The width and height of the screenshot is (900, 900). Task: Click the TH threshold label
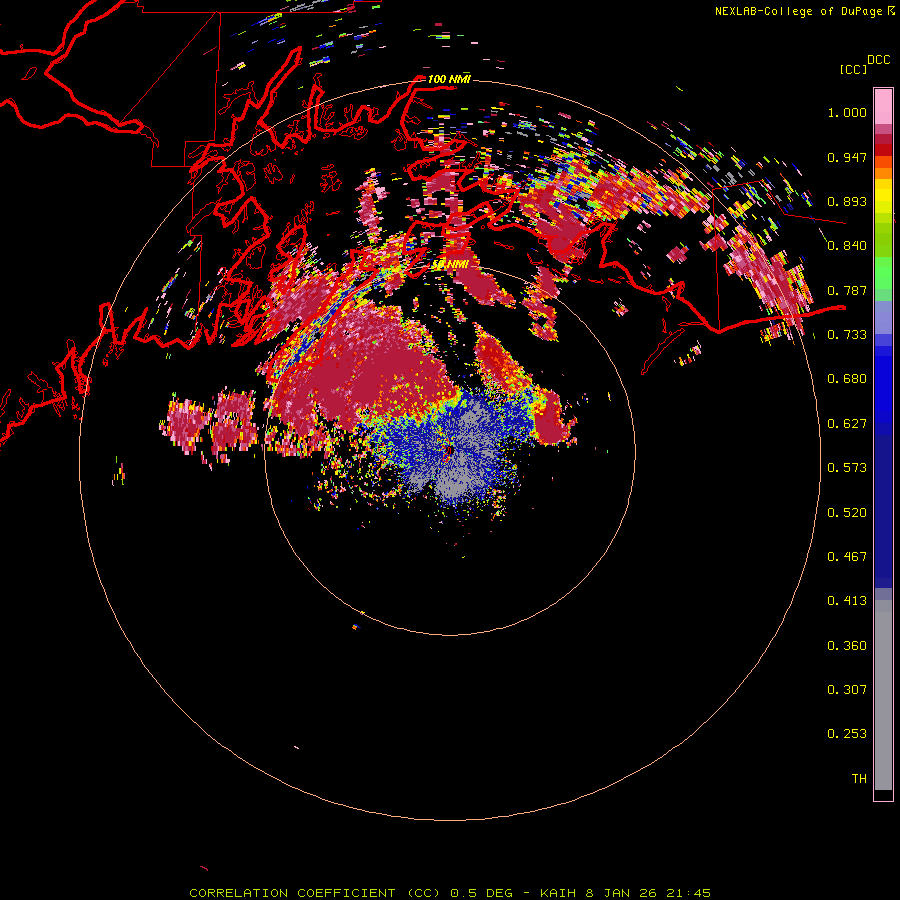(x=859, y=779)
